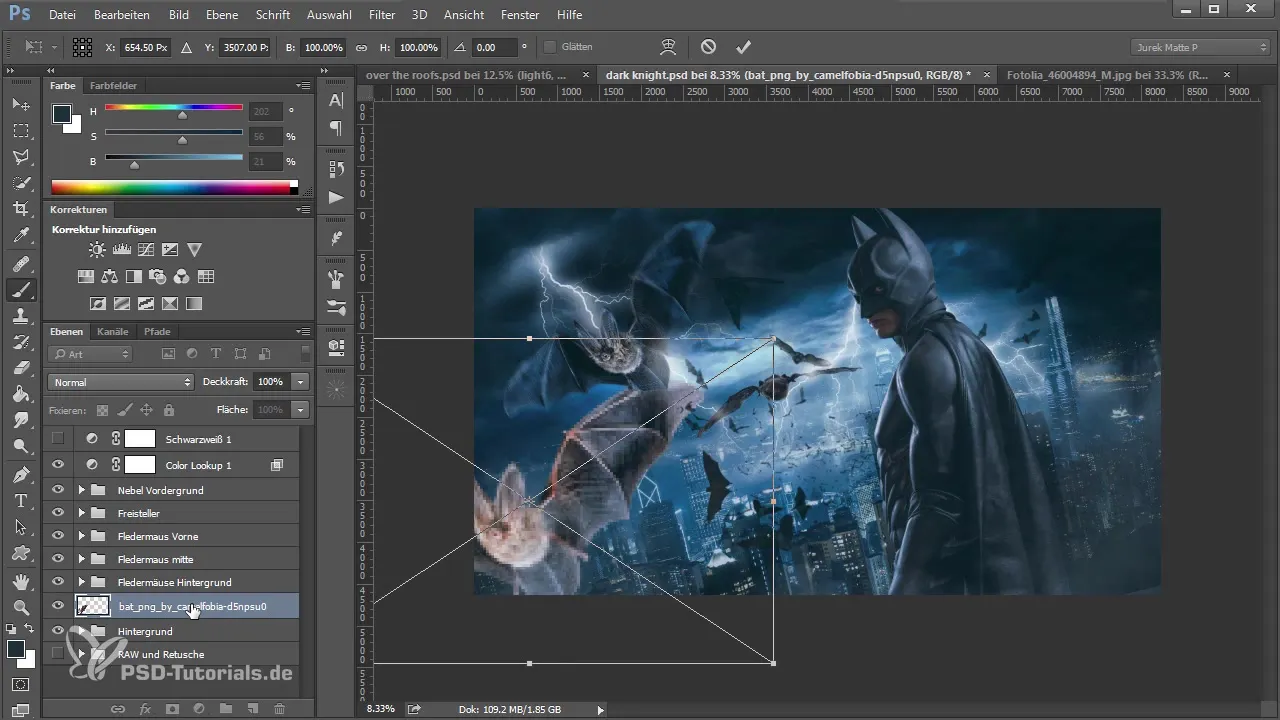The width and height of the screenshot is (1280, 720).
Task: Click the foreground color swatch in Farbe panel
Action: coord(63,113)
